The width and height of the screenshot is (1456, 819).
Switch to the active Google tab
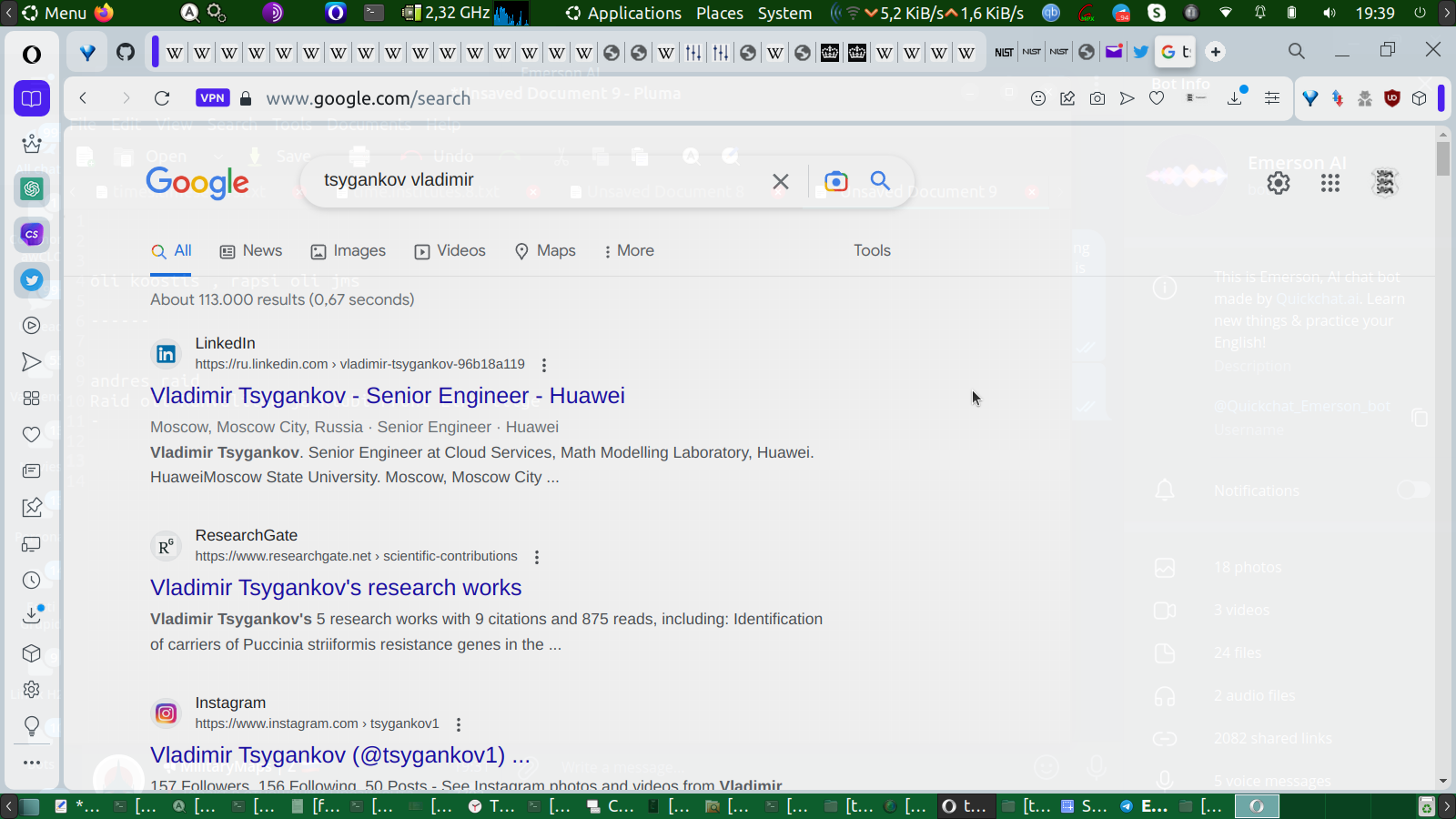[x=1177, y=52]
